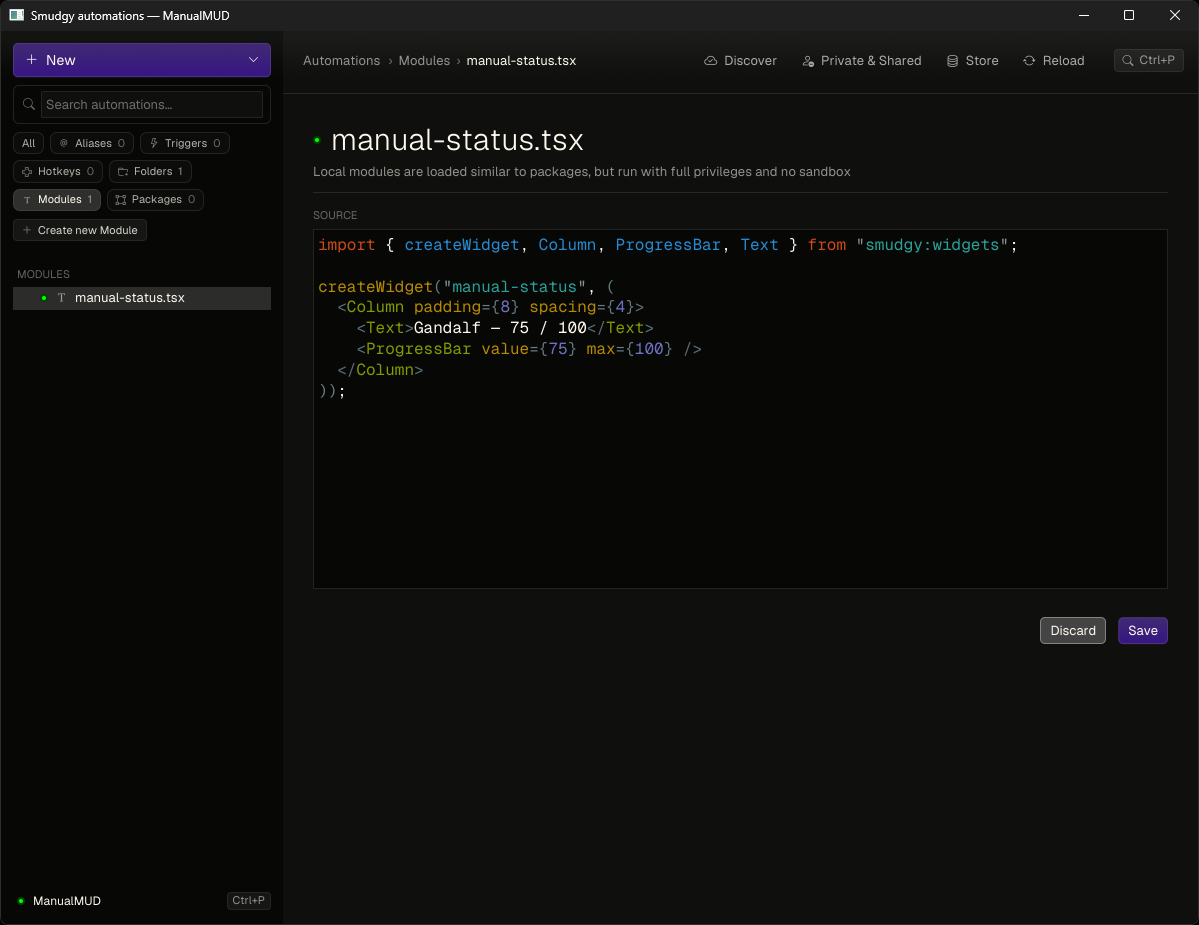Click the import line in source
Screen dimensions: 1199x925
click(668, 245)
